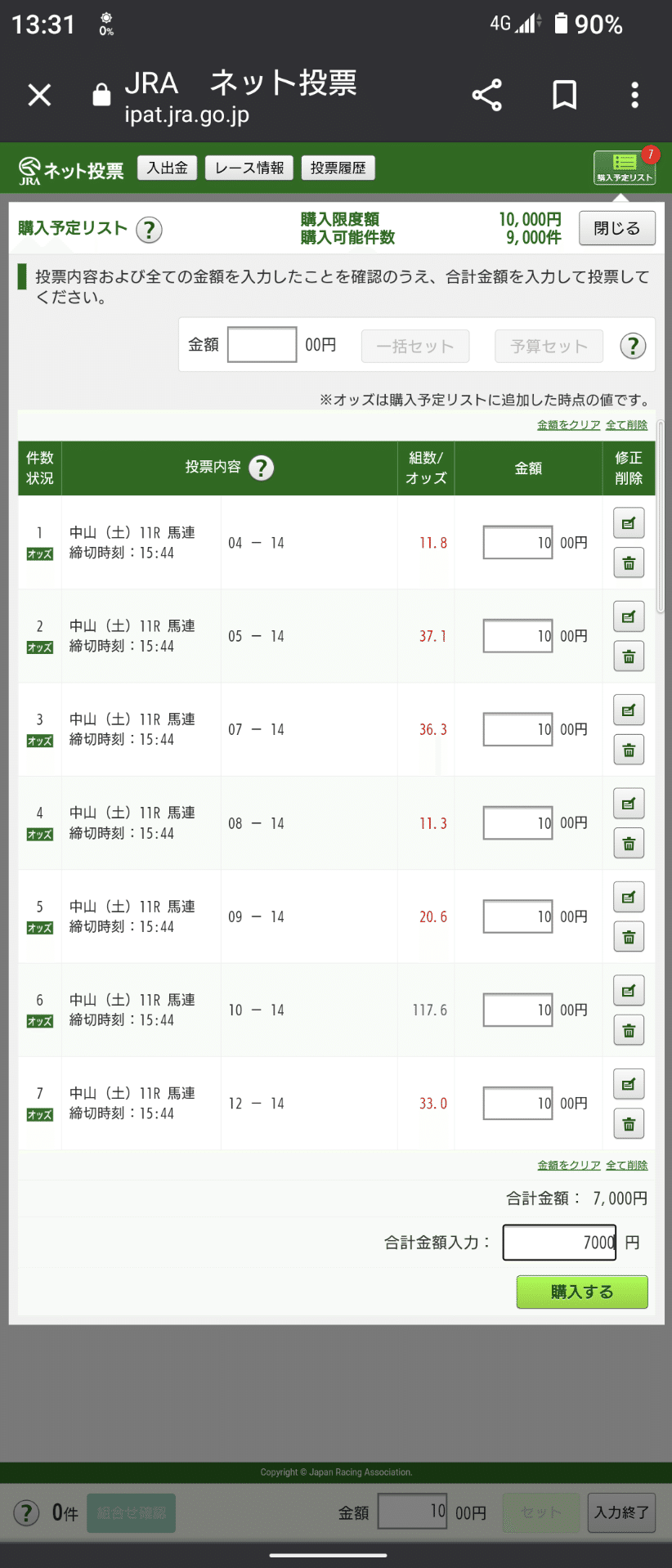The image size is (672, 1568).
Task: Focus the 合計金額入力 field
Action: [559, 1243]
